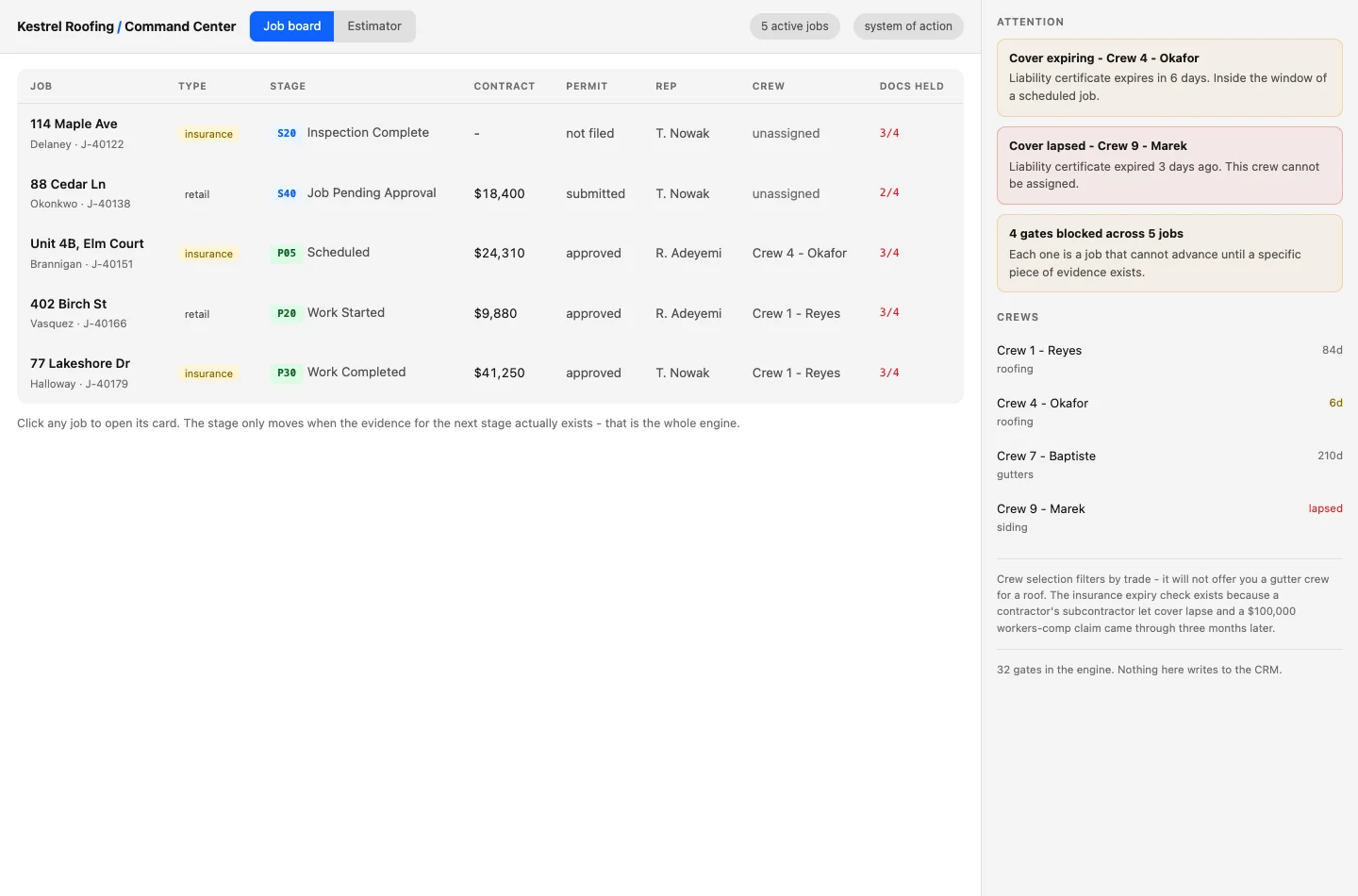Click the 5 active jobs pill
The height and width of the screenshot is (896, 1358).
[x=795, y=26]
